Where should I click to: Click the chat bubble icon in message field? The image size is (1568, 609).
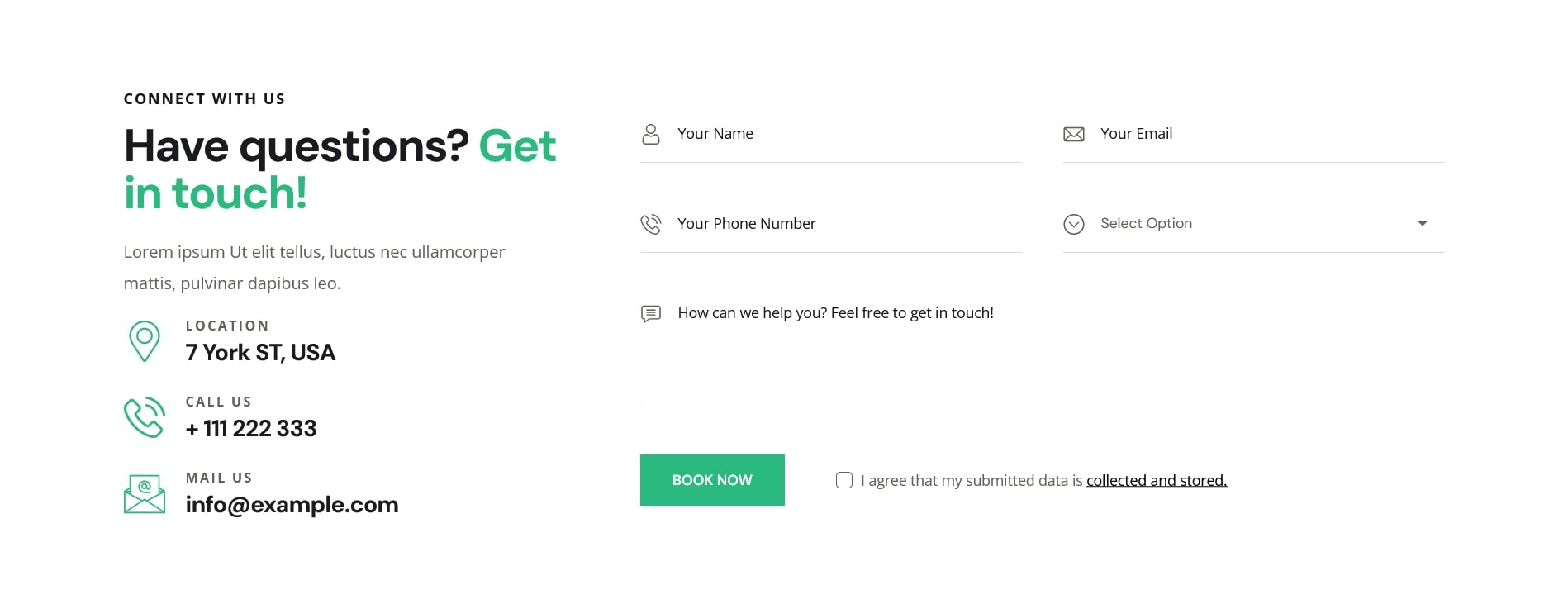coord(651,314)
